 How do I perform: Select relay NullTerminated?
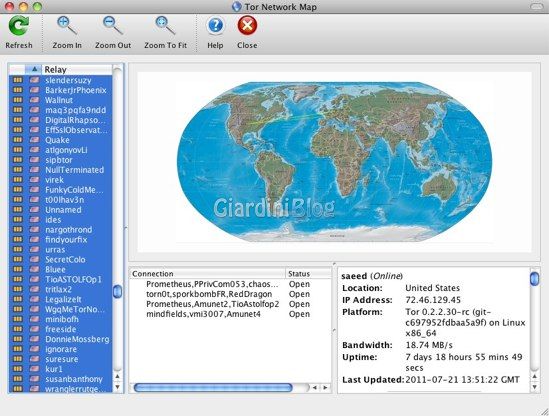(x=75, y=170)
